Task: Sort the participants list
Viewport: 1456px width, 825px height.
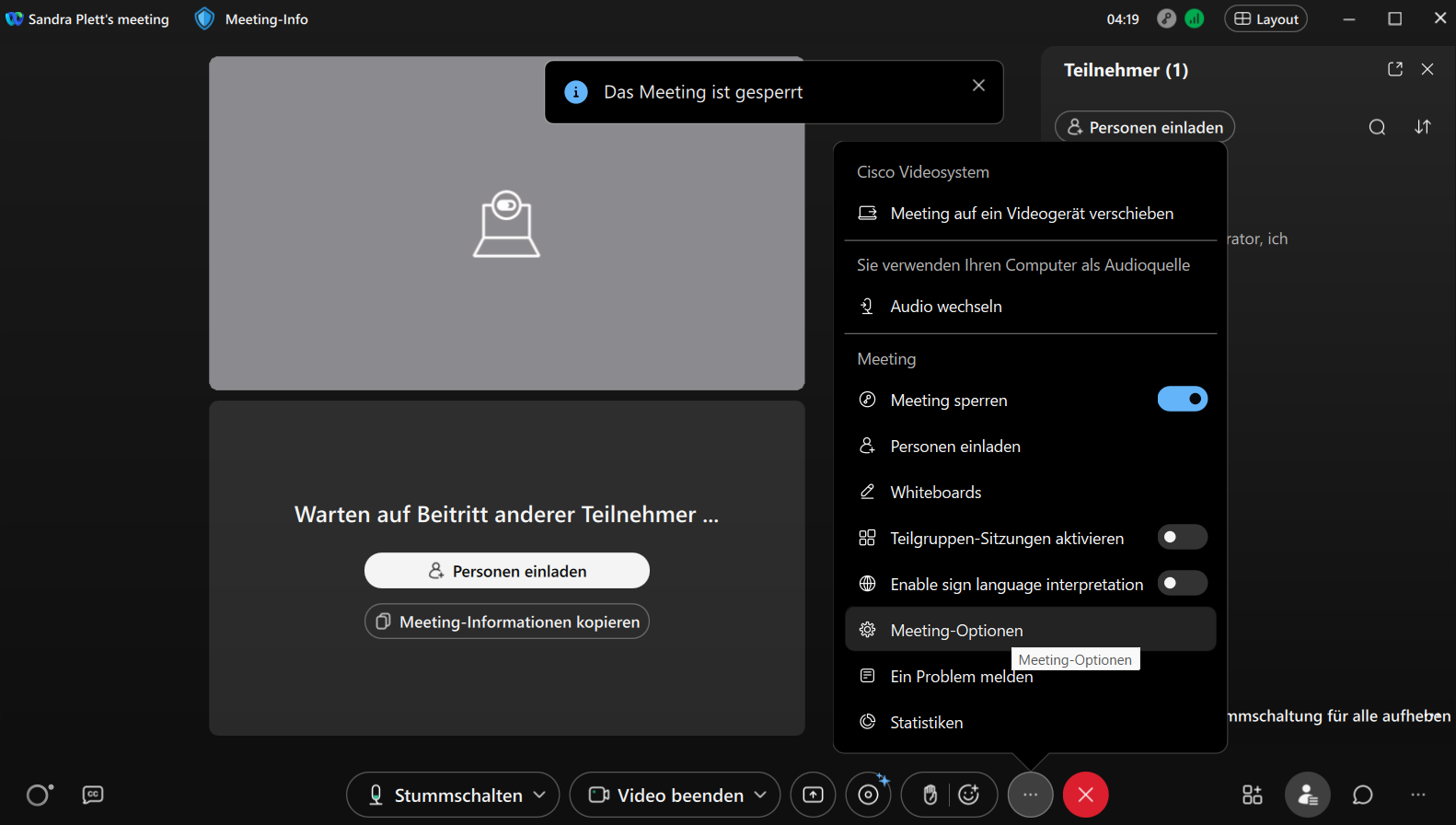Action: point(1423,127)
